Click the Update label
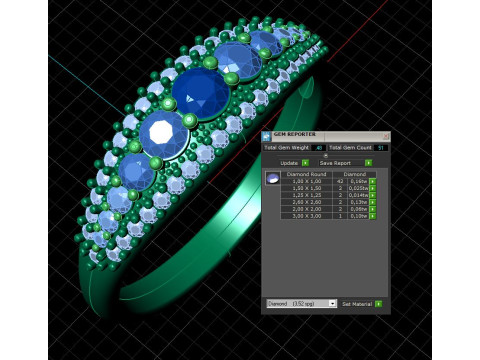Viewport: 480px width, 360px height. click(289, 163)
